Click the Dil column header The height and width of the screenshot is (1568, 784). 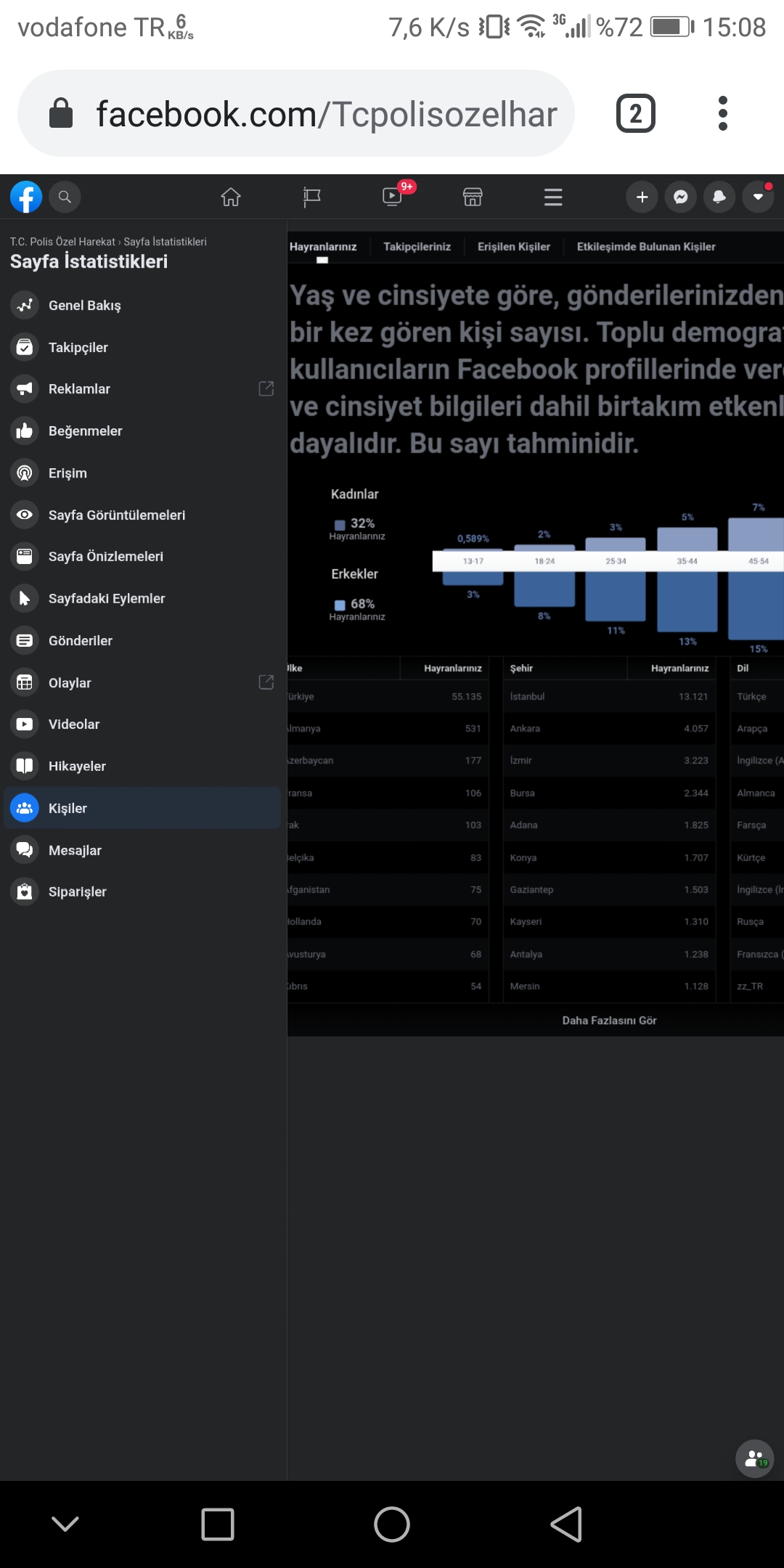pyautogui.click(x=743, y=669)
